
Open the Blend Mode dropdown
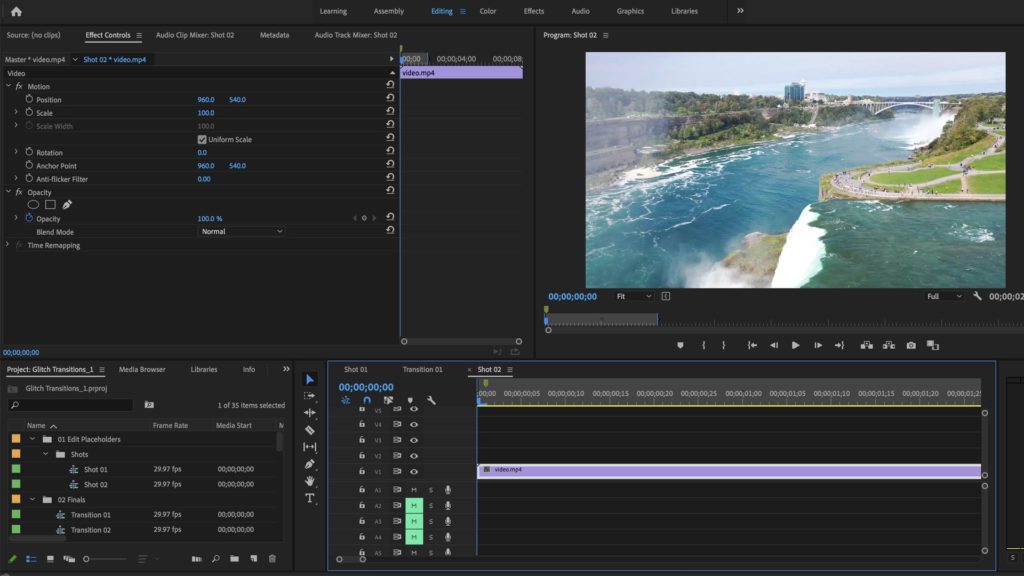tap(242, 232)
